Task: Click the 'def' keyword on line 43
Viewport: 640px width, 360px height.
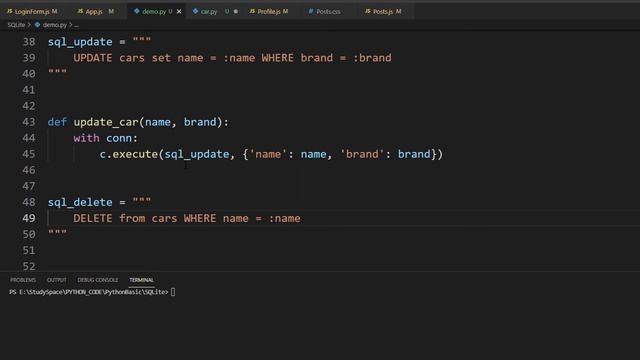Action: [x=57, y=122]
